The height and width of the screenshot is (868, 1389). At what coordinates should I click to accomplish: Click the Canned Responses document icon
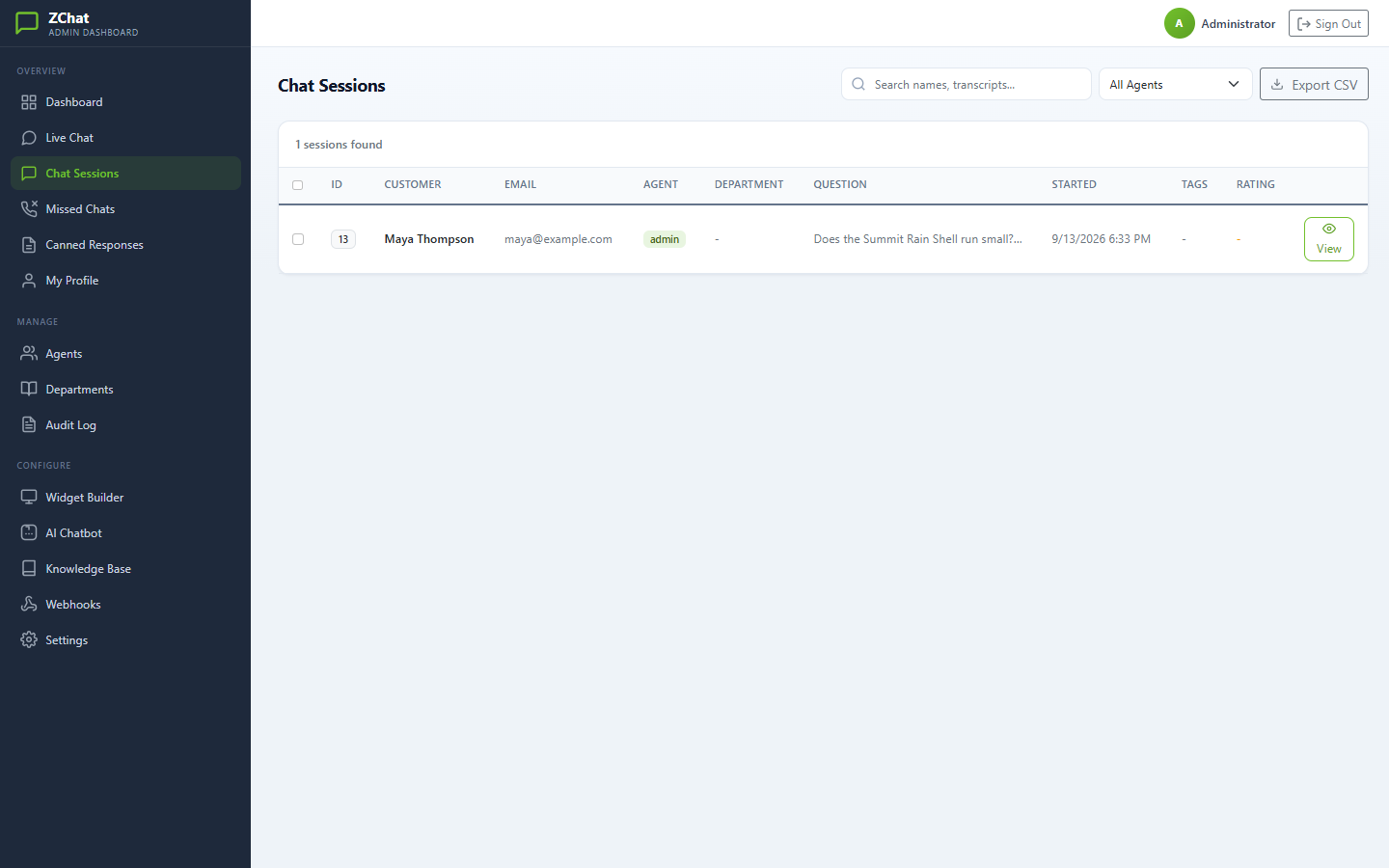coord(29,245)
